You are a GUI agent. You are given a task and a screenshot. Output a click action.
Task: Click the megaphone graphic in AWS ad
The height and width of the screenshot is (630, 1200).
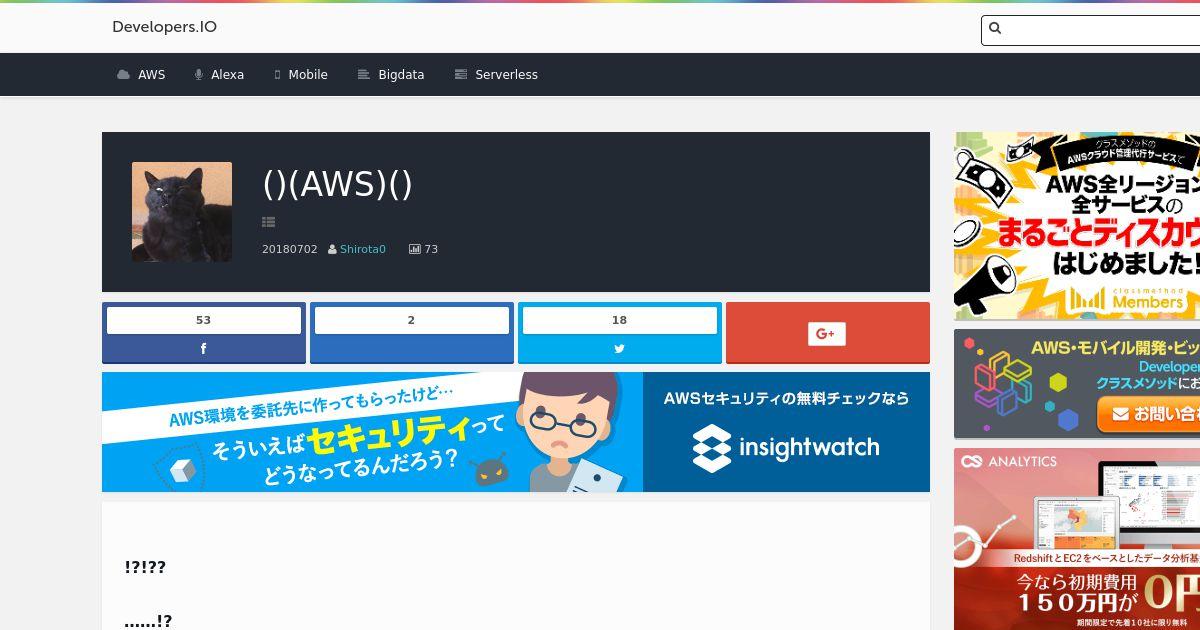pos(988,284)
